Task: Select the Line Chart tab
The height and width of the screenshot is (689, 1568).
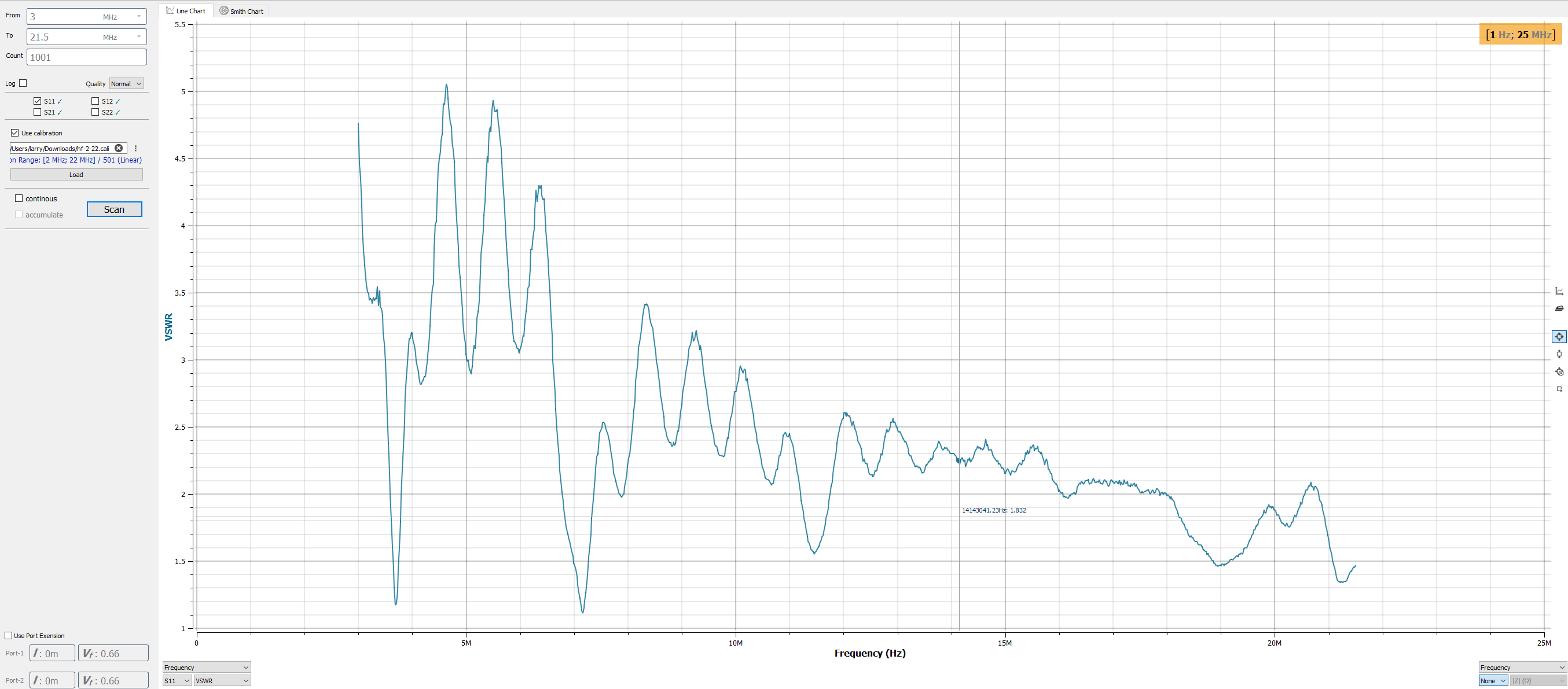Action: click(186, 11)
